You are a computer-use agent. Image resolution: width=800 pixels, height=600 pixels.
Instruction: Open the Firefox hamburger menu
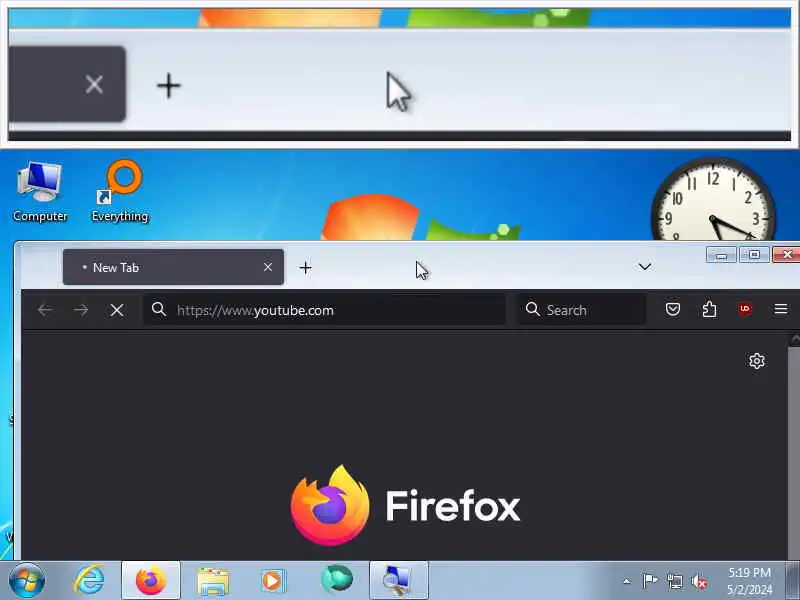click(781, 309)
